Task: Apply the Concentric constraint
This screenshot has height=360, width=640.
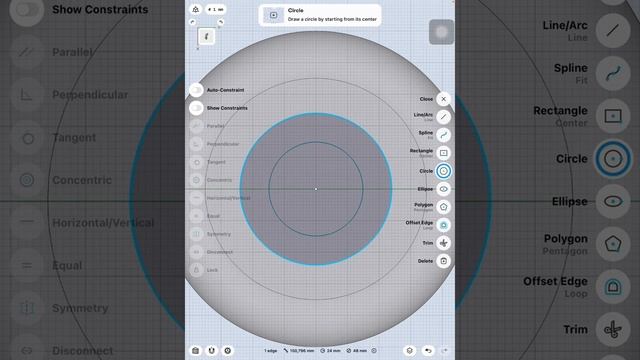Action: pos(196,180)
